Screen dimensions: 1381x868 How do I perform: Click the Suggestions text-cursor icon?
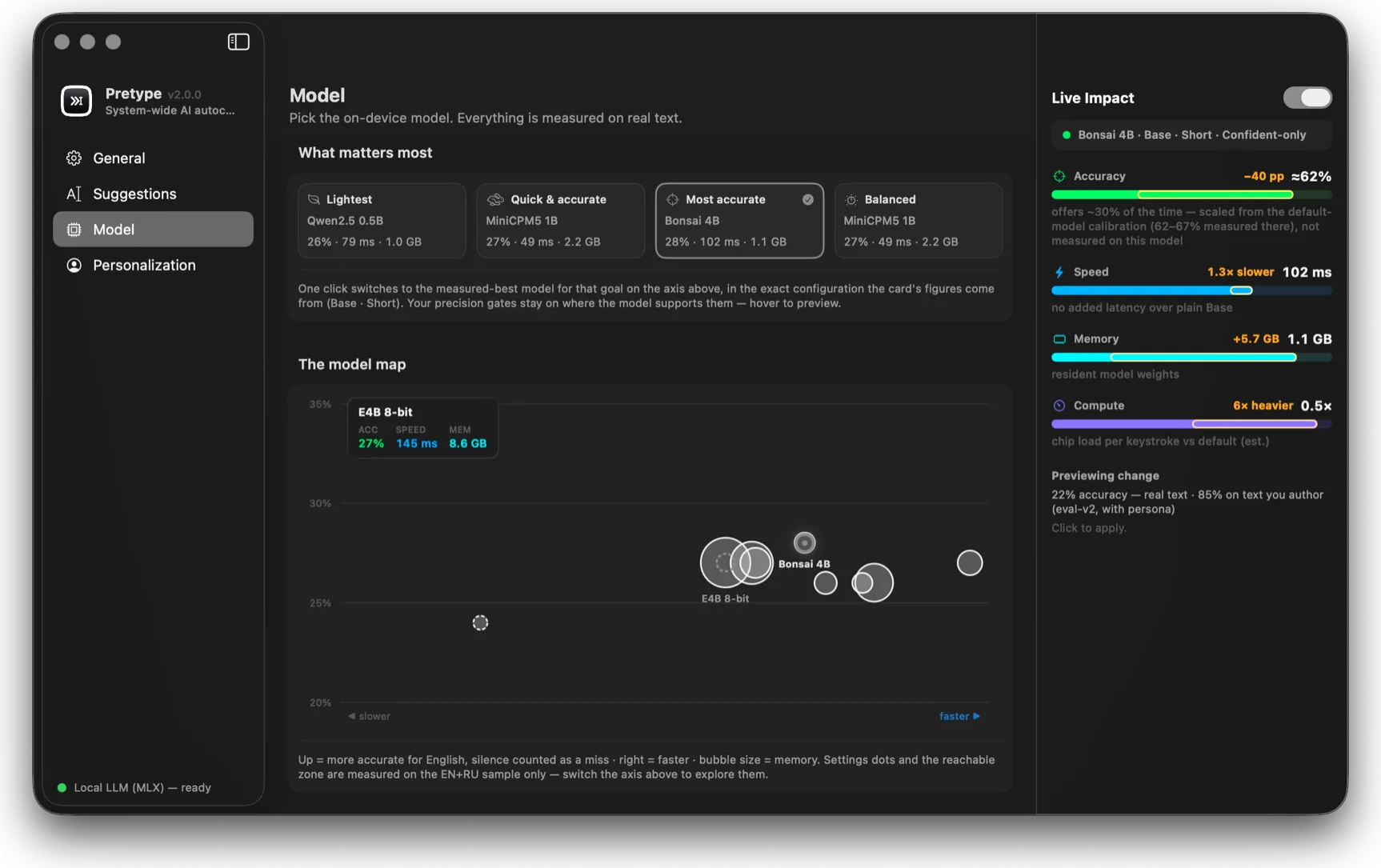pos(74,194)
